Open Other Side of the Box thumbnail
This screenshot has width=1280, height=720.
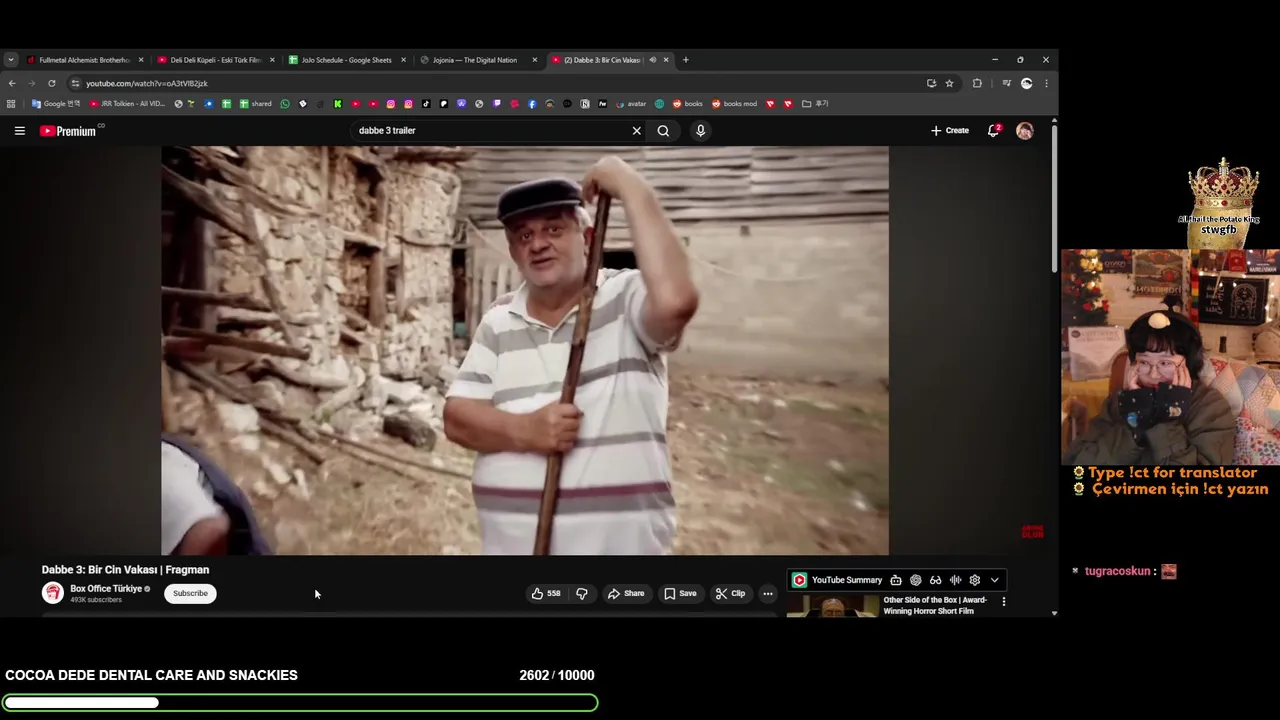click(x=832, y=606)
